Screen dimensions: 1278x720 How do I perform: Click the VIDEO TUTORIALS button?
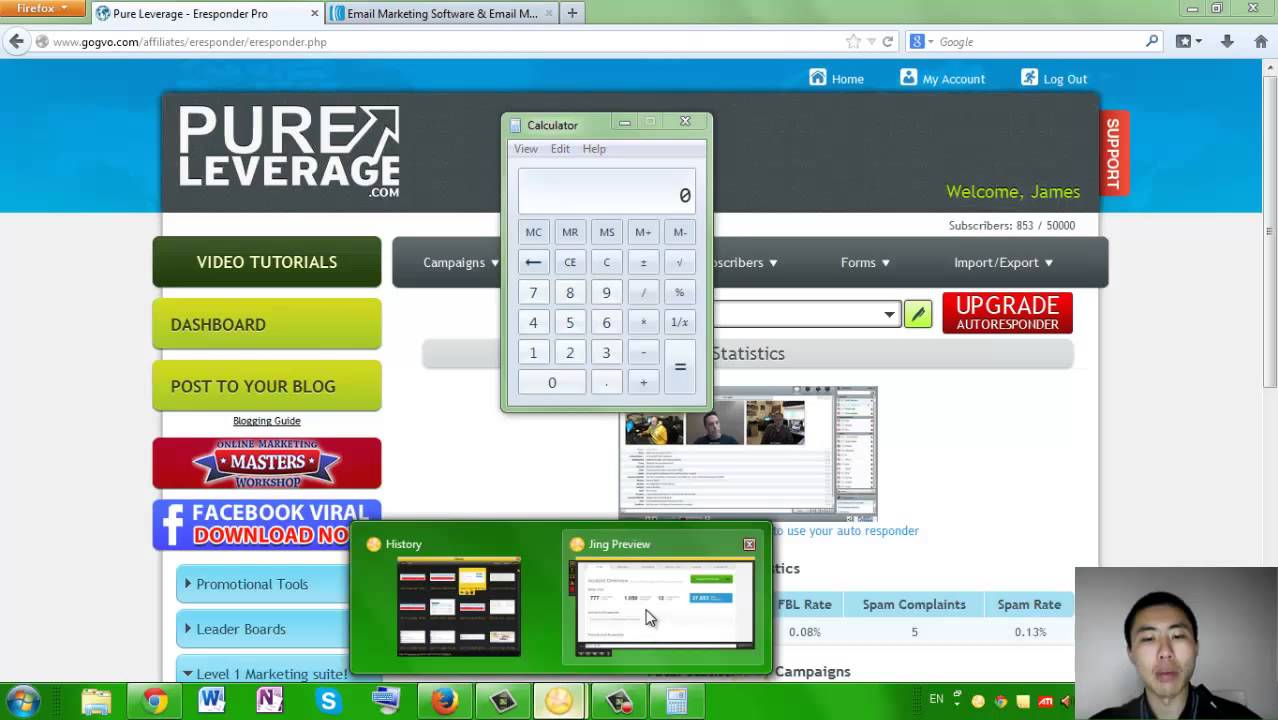267,262
